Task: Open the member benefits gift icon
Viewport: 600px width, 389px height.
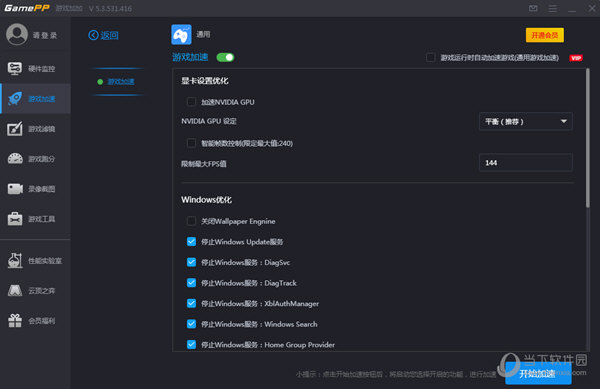Action: (x=15, y=321)
